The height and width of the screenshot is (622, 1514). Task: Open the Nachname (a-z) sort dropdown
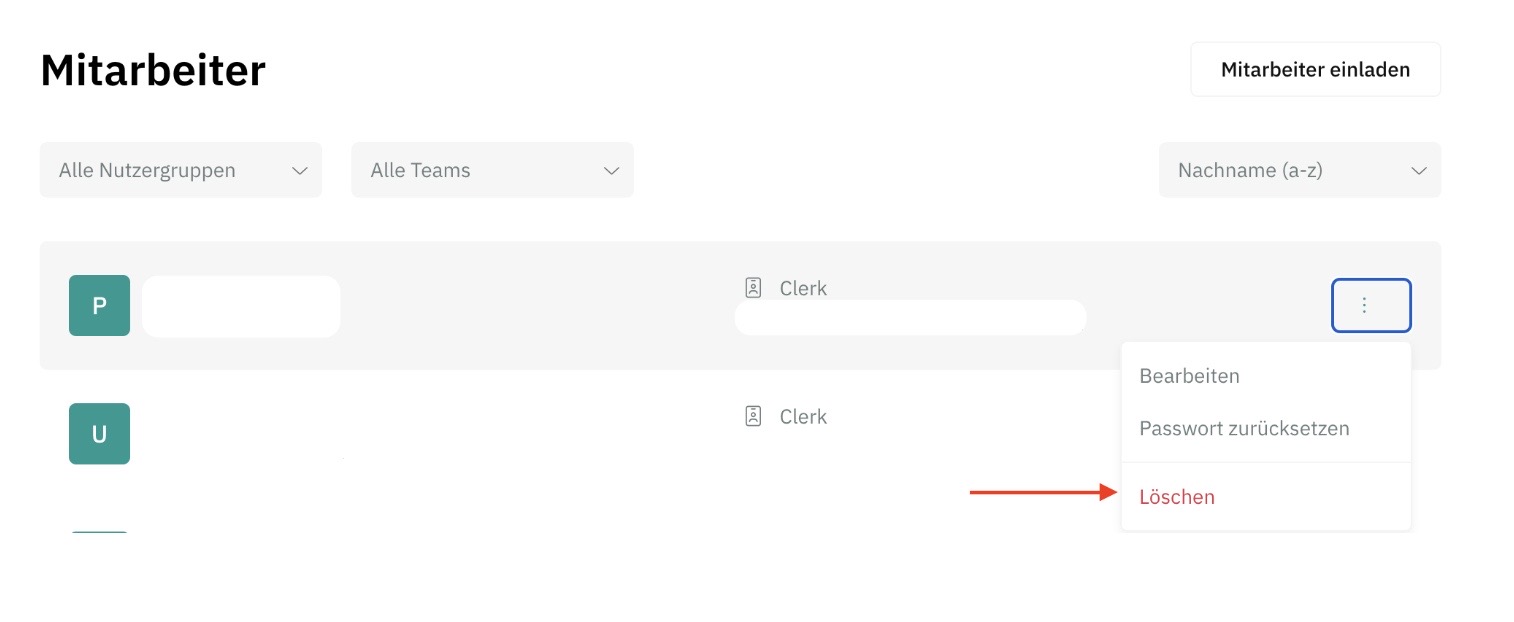coord(1300,170)
